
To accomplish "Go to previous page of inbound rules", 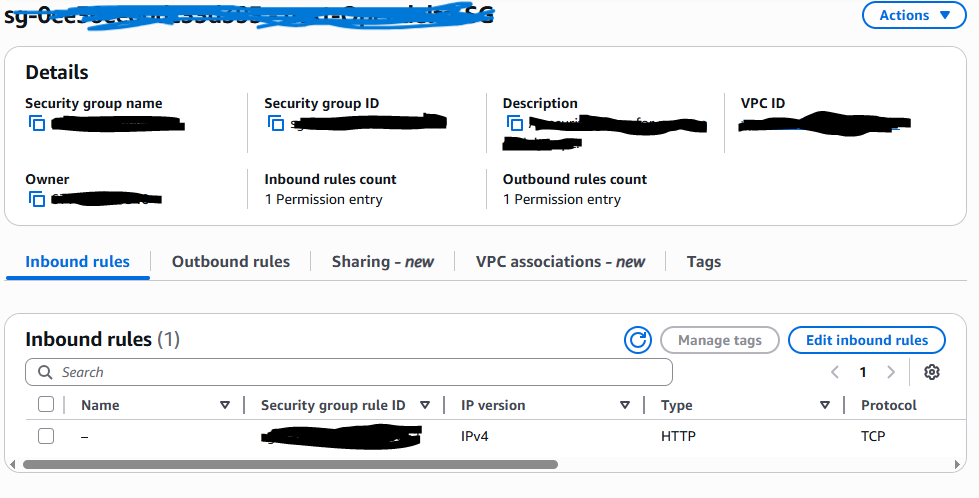I will [x=835, y=372].
